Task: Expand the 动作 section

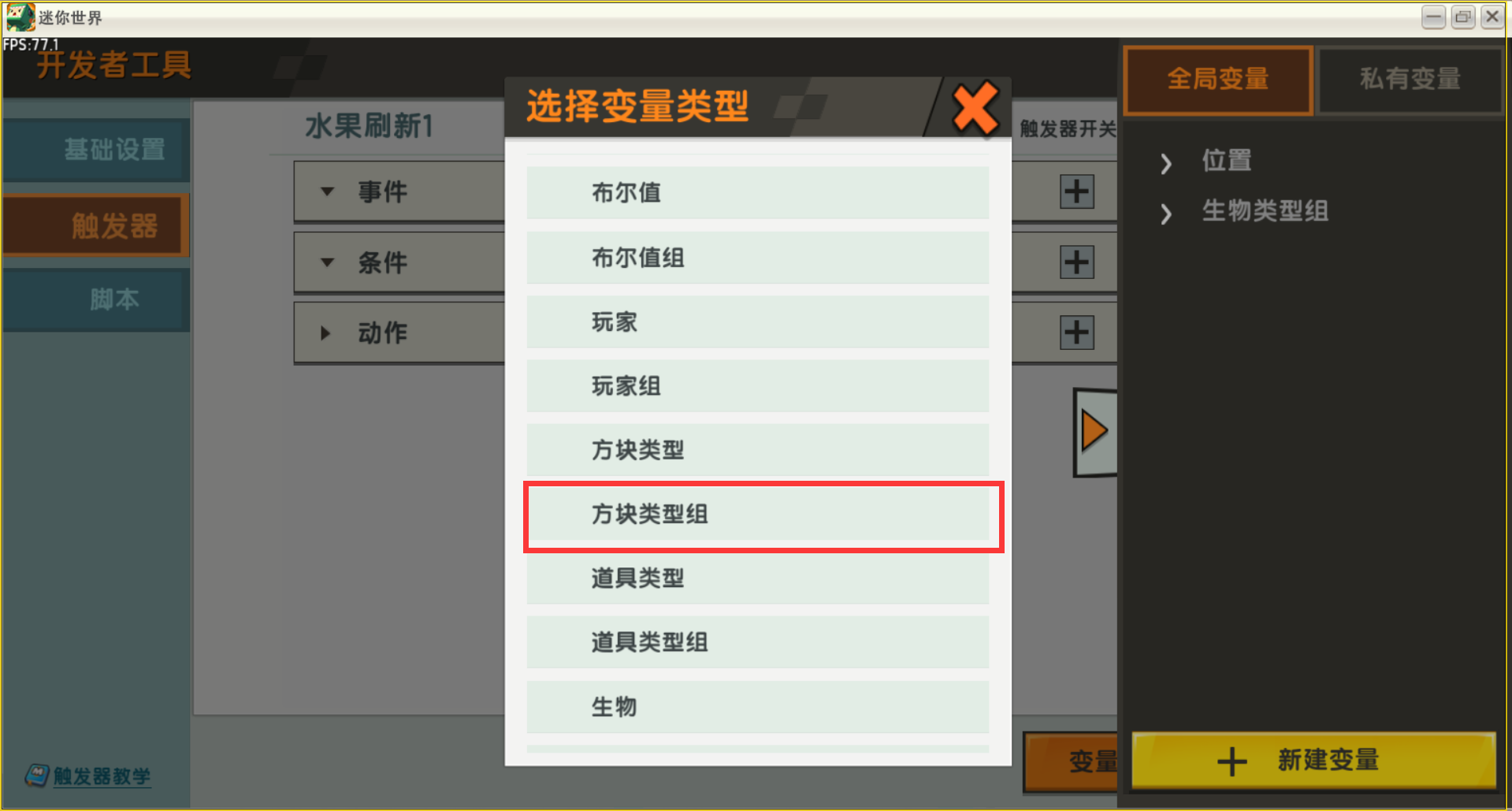Action: (x=325, y=333)
